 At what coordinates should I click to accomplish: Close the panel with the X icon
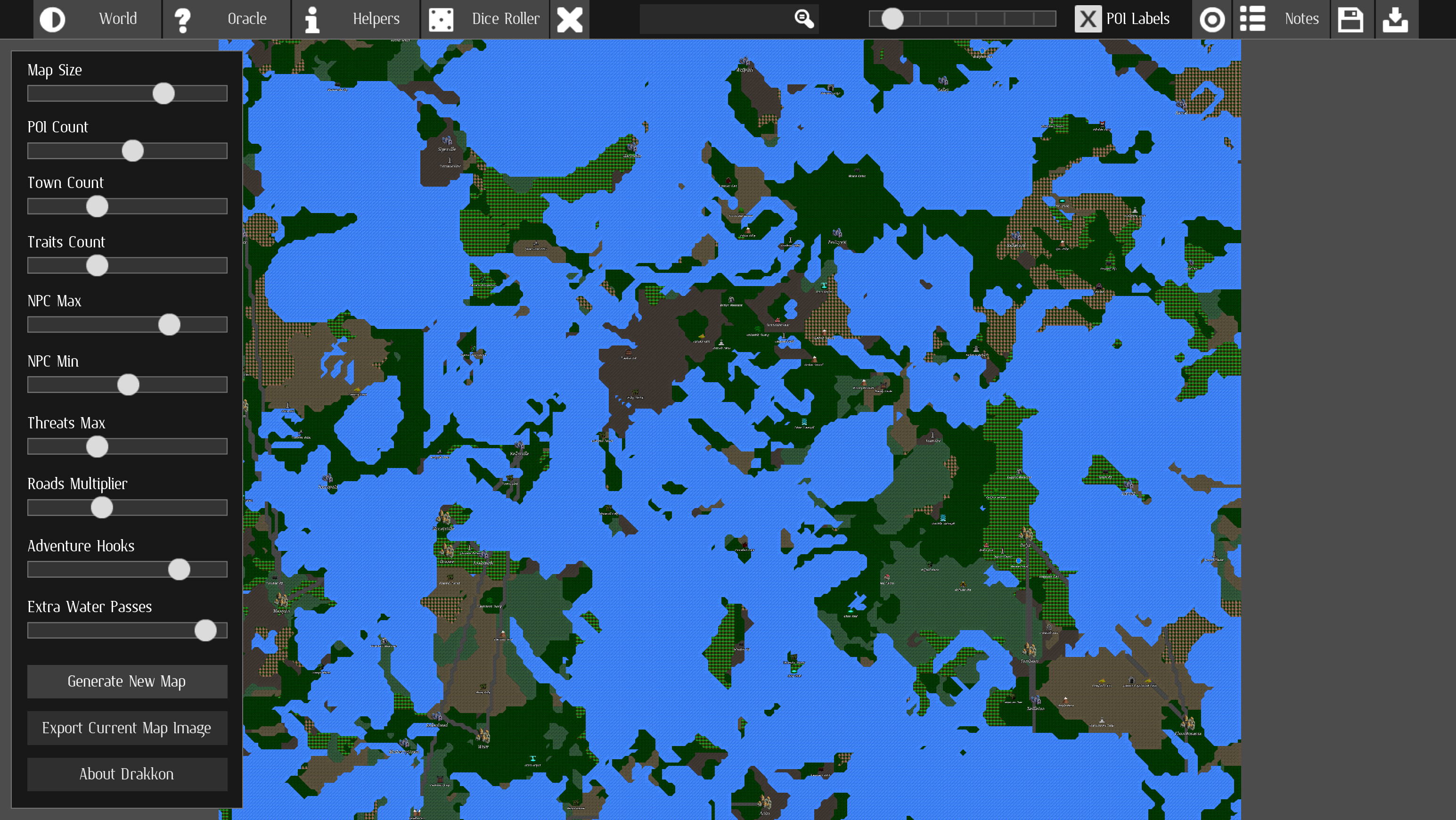point(570,19)
